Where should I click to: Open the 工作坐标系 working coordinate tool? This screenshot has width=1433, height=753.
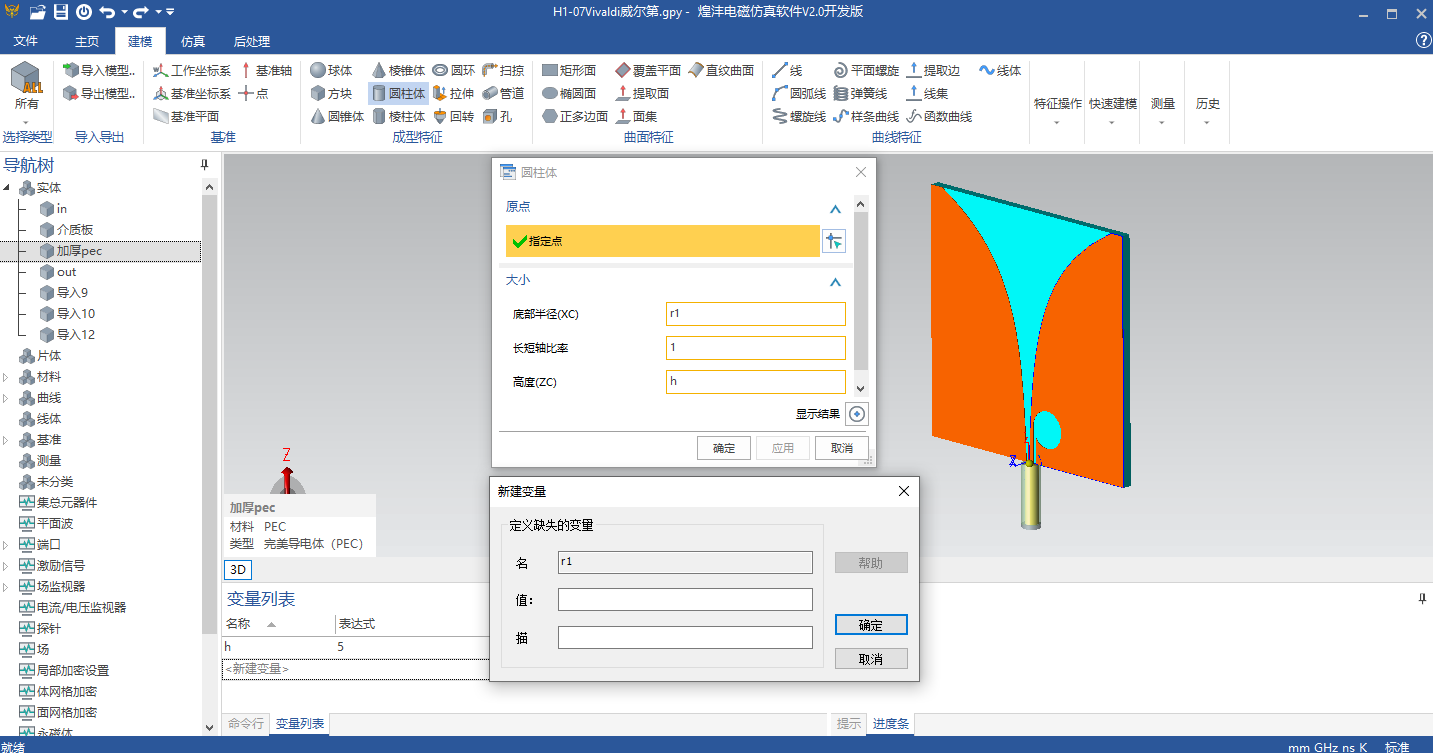pyautogui.click(x=192, y=71)
